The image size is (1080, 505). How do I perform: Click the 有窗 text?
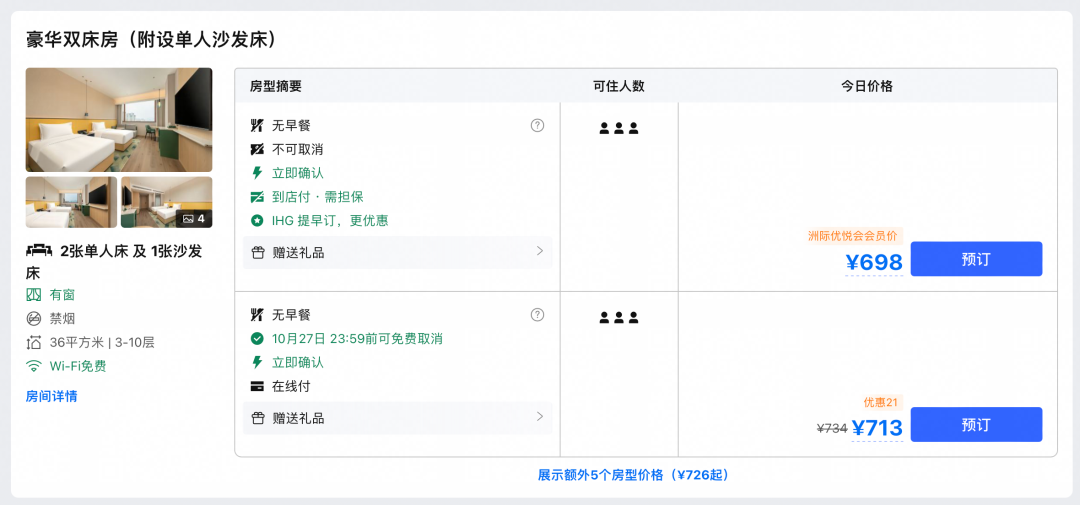[62, 295]
